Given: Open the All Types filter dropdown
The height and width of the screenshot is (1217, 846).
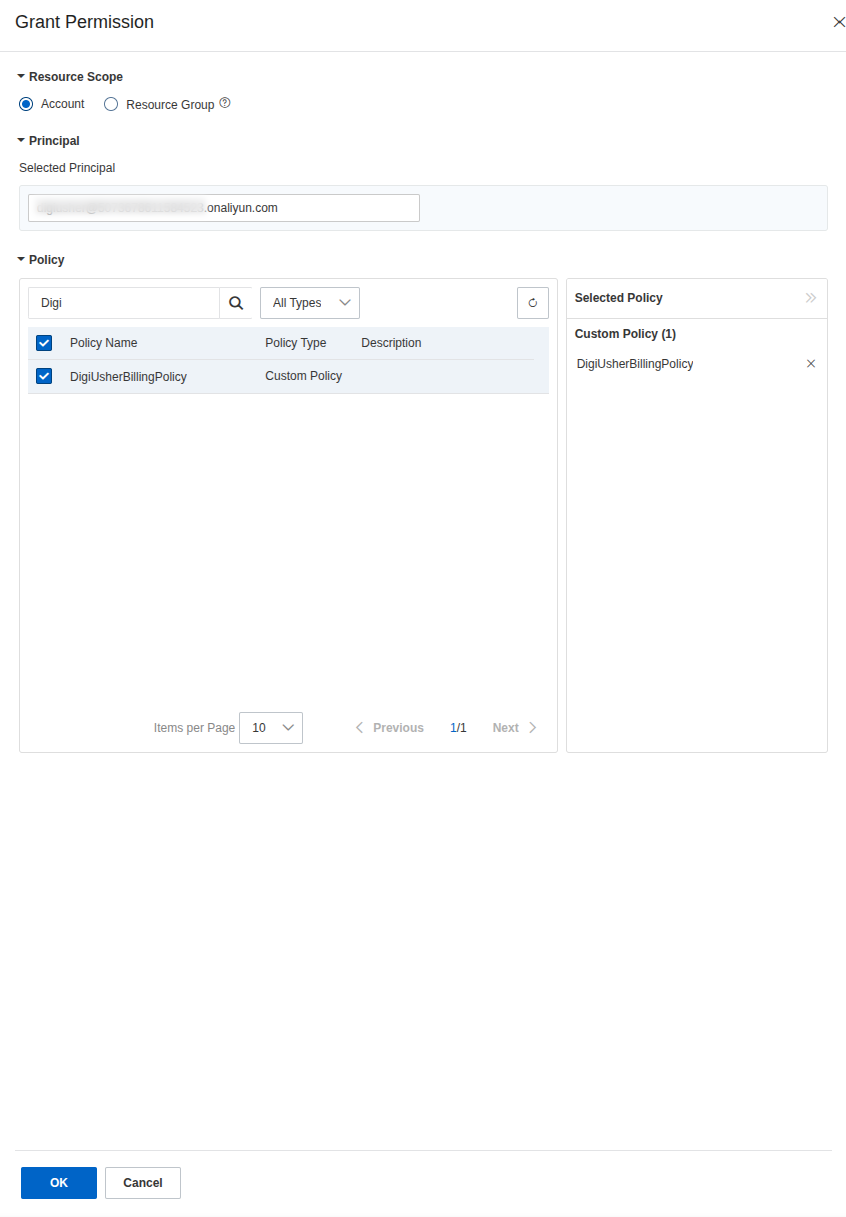Looking at the screenshot, I should click(x=310, y=303).
